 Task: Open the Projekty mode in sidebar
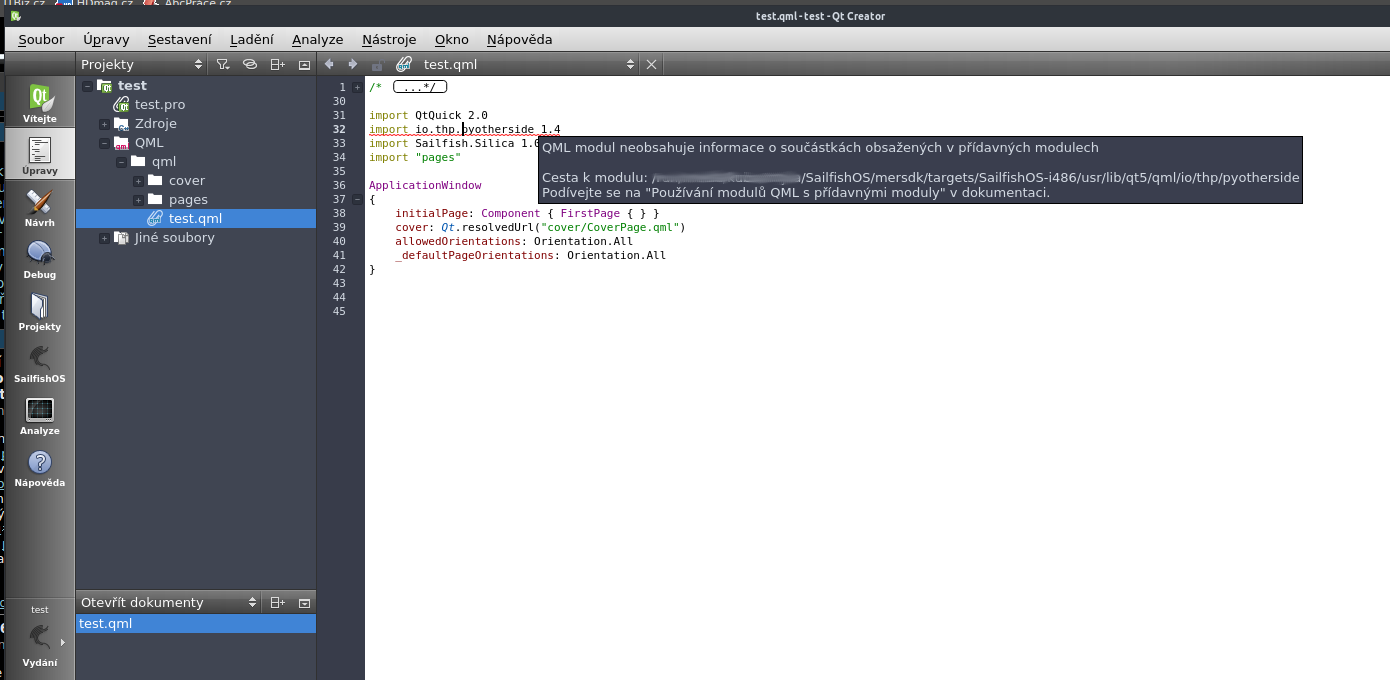tap(40, 311)
